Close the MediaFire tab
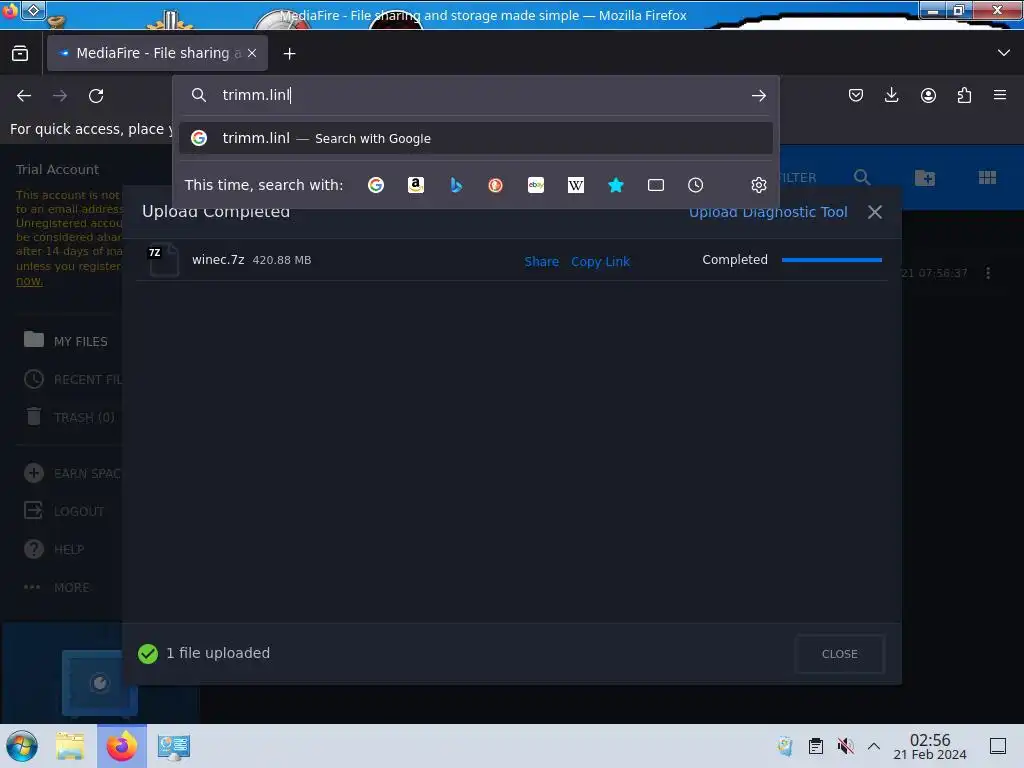This screenshot has height=768, width=1024. (x=252, y=53)
